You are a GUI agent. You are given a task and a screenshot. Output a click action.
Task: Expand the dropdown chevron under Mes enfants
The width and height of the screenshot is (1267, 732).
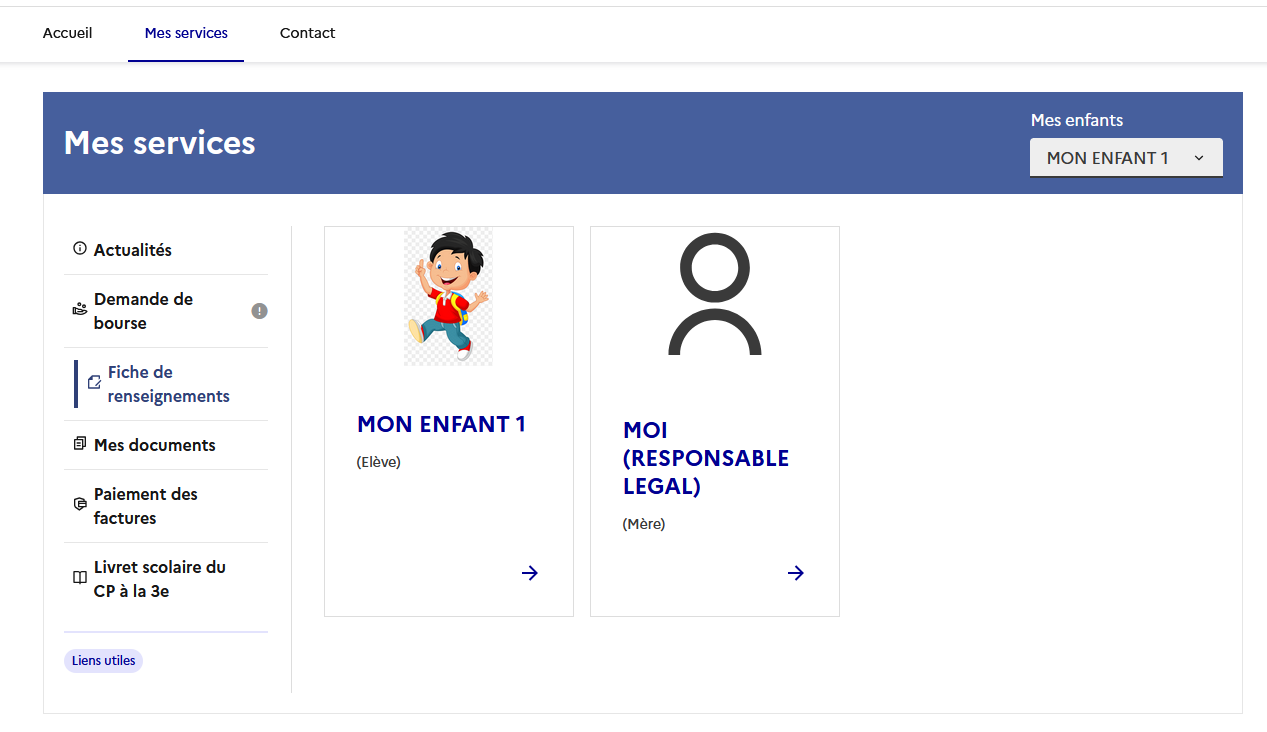pos(1199,158)
